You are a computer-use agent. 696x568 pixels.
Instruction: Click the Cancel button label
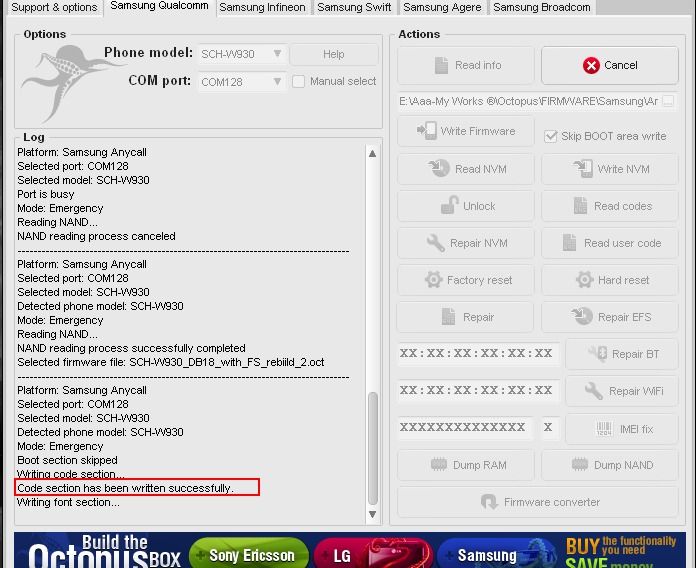[x=621, y=65]
